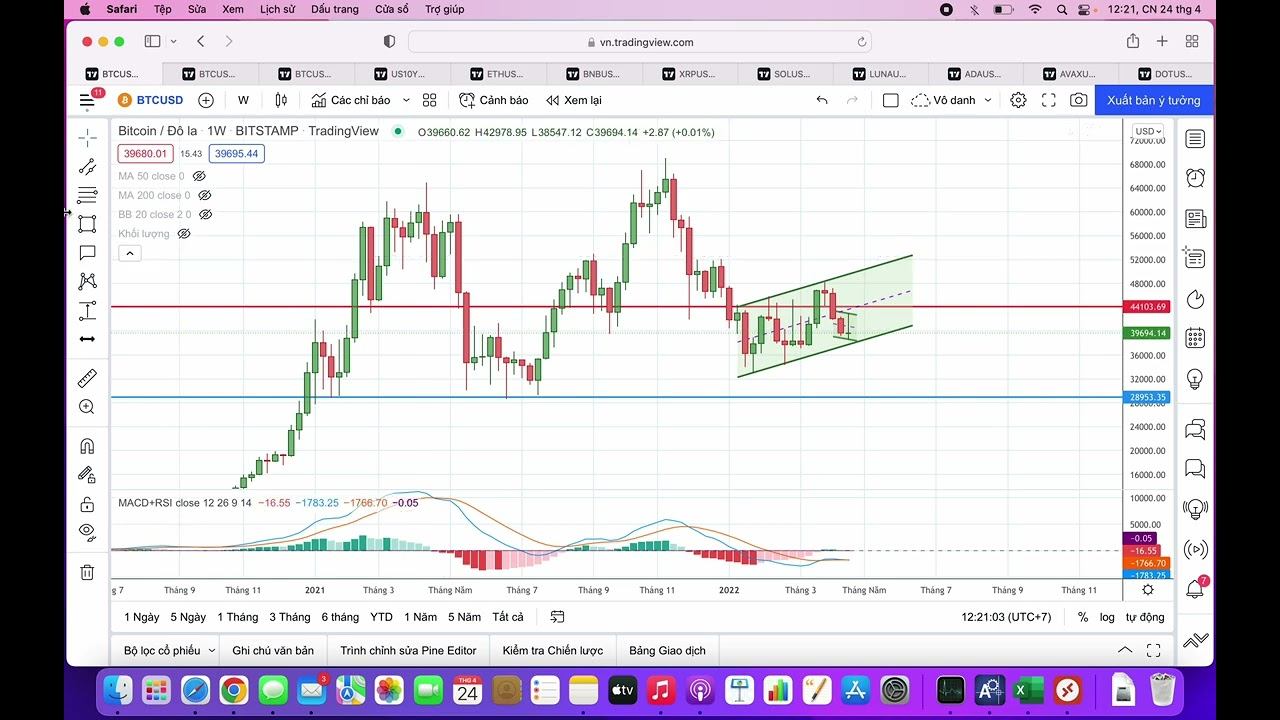Open the notifications bell panel
Screen dimensions: 1280x720
(x=1195, y=589)
